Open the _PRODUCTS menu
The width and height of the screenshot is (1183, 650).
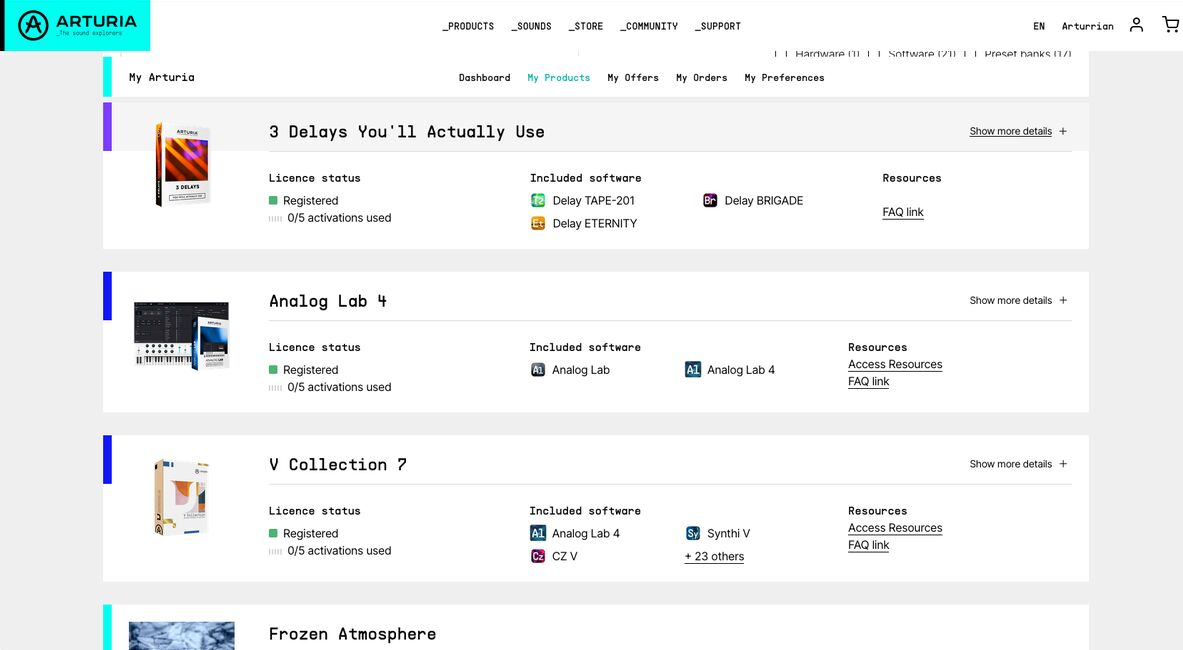click(x=468, y=26)
